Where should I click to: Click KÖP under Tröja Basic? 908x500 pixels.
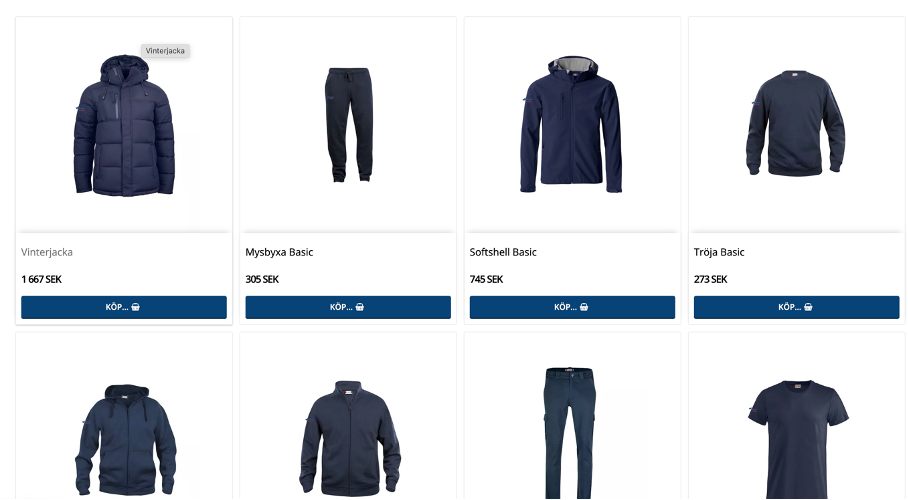coord(796,307)
